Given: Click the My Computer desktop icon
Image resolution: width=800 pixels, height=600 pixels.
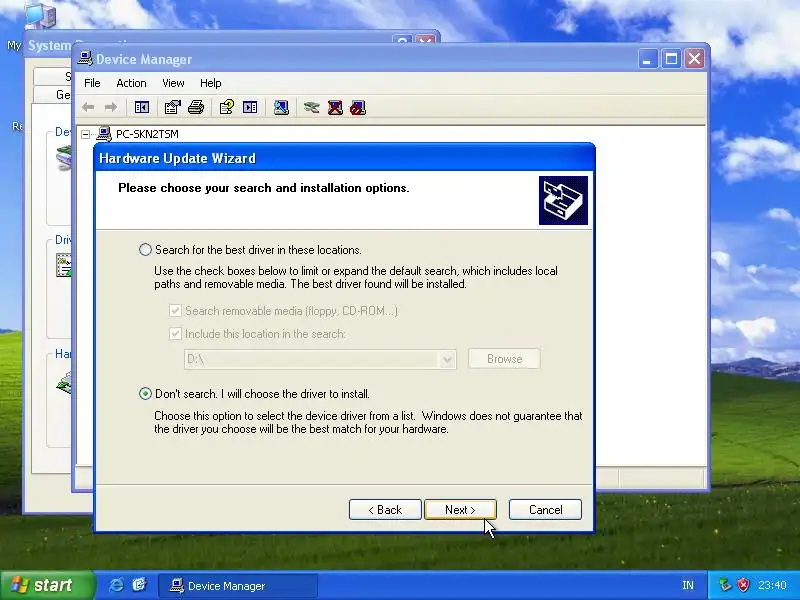Looking at the screenshot, I should coord(40,14).
